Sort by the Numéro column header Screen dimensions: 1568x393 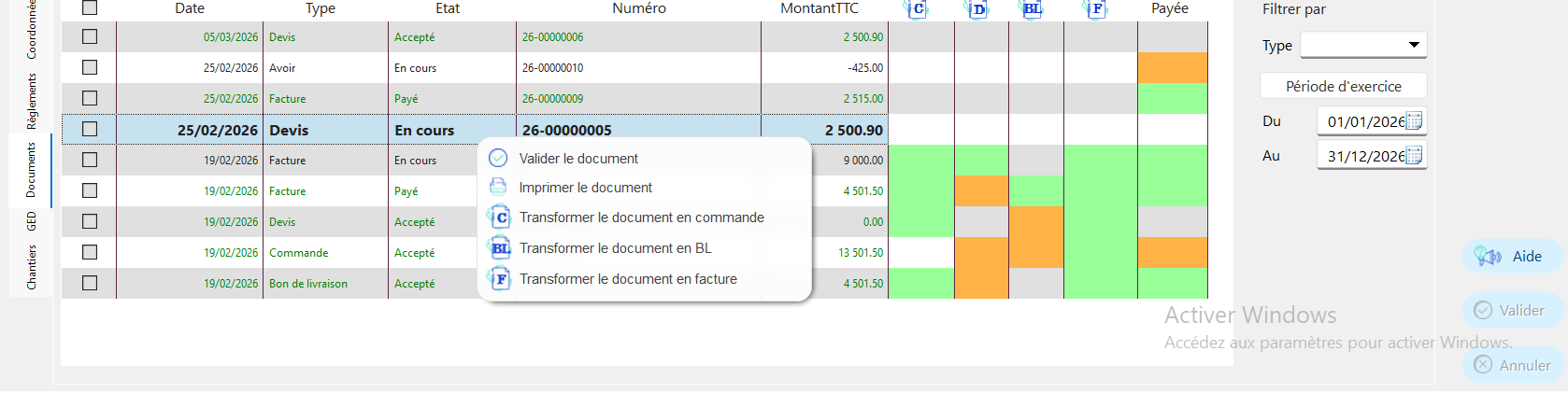click(x=639, y=8)
